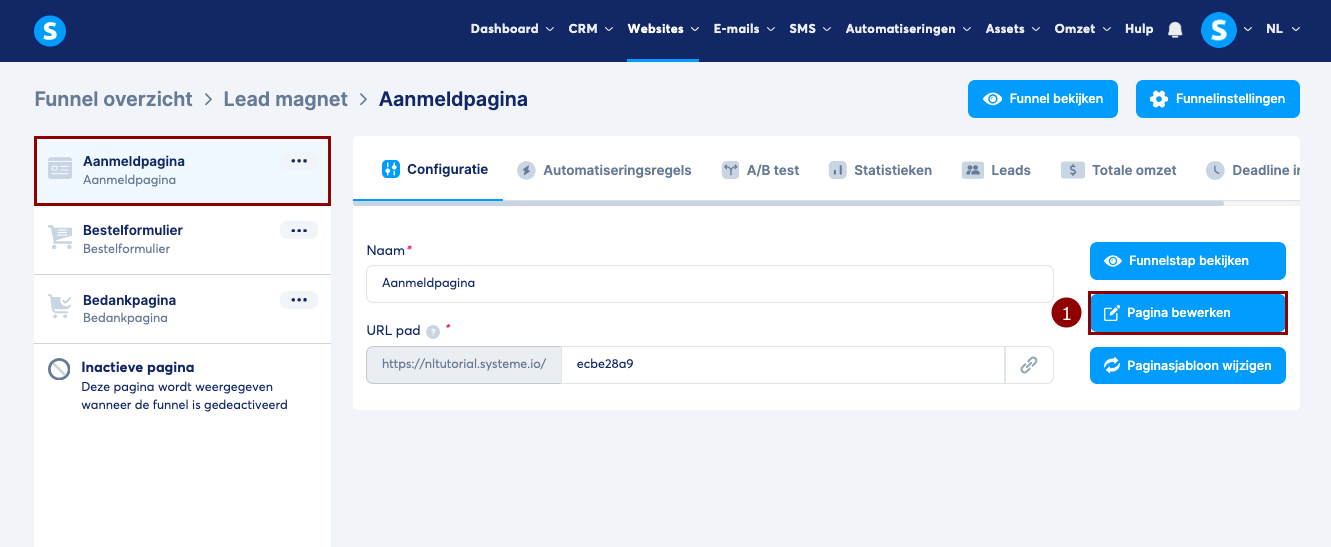The height and width of the screenshot is (547, 1331).
Task: Select the Inactieve pagina item
Action: pos(182,386)
